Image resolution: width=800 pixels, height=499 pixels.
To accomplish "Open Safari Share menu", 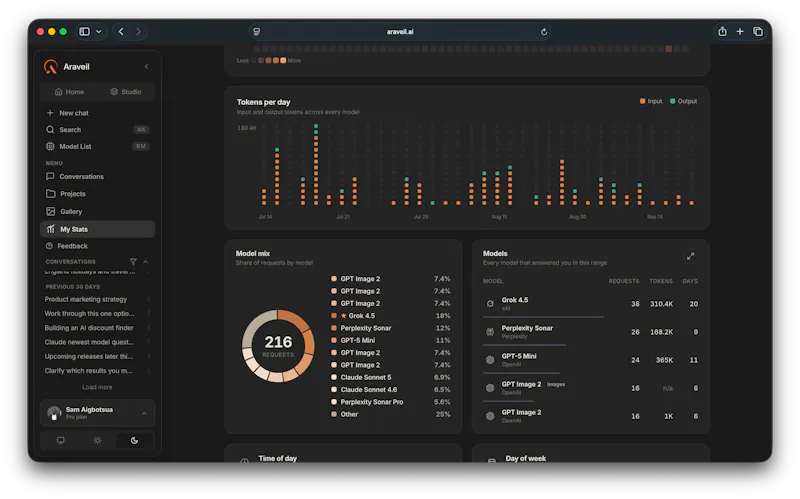I will click(722, 32).
